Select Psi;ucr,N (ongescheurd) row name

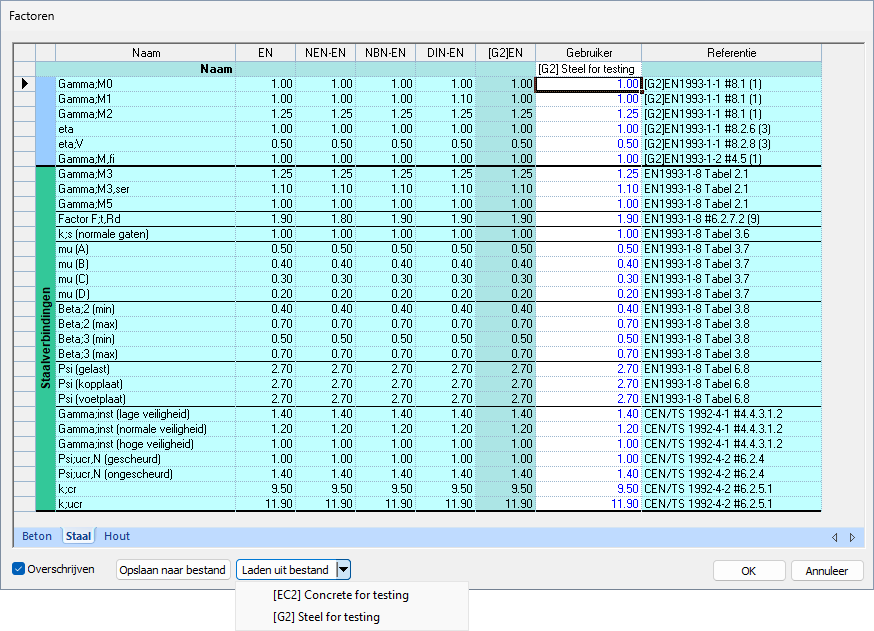115,474
